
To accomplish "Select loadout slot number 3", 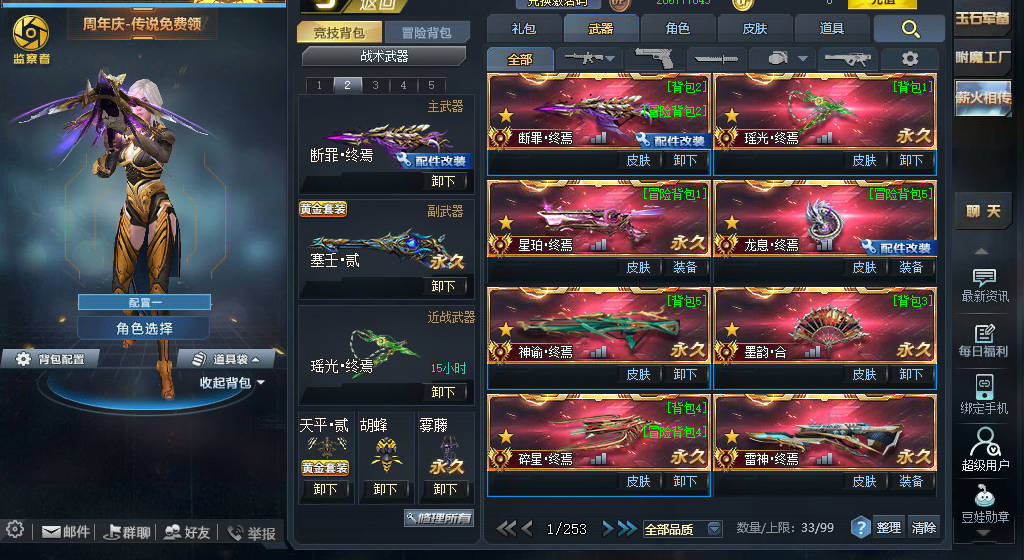I will pos(376,85).
